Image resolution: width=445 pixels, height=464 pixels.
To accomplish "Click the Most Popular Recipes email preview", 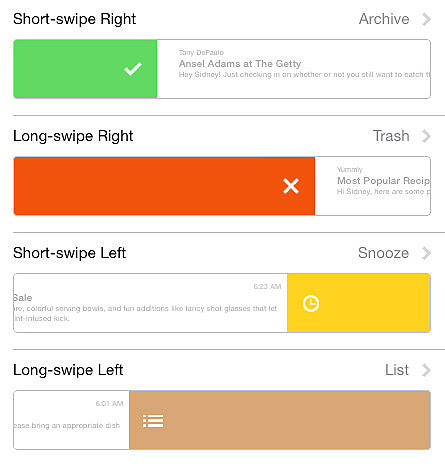I will coord(372,186).
